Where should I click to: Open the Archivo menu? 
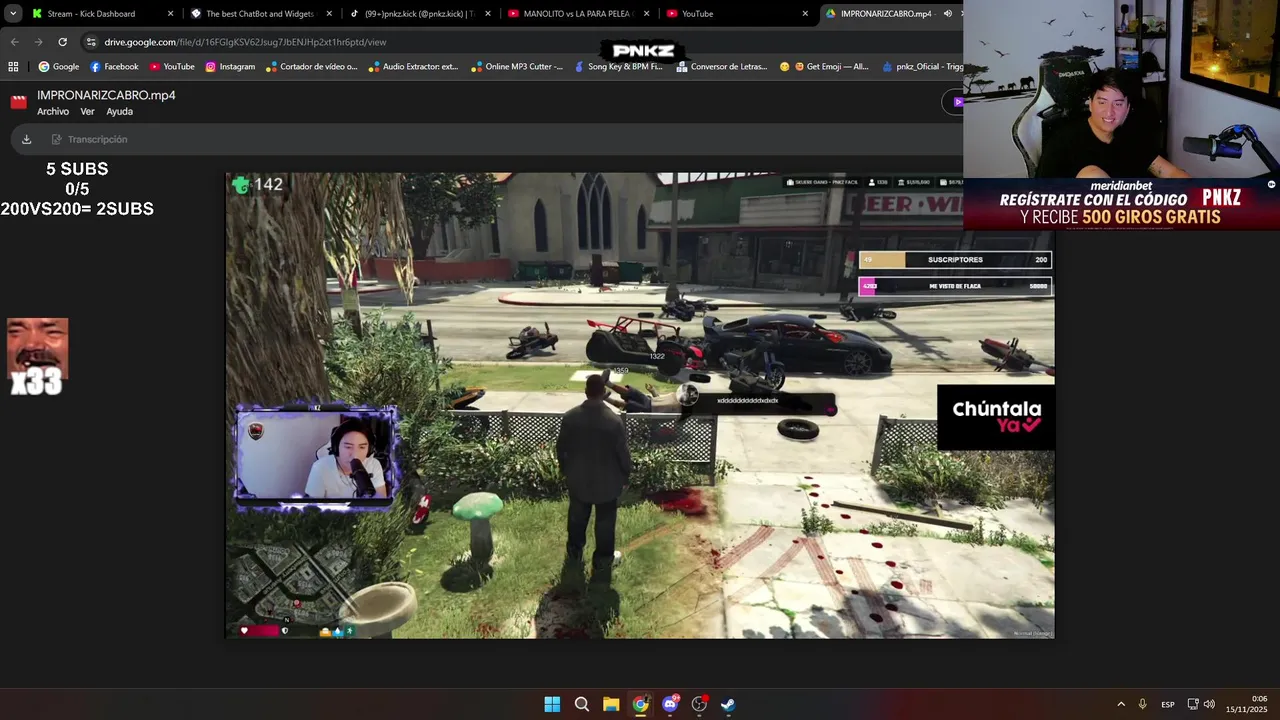(53, 112)
